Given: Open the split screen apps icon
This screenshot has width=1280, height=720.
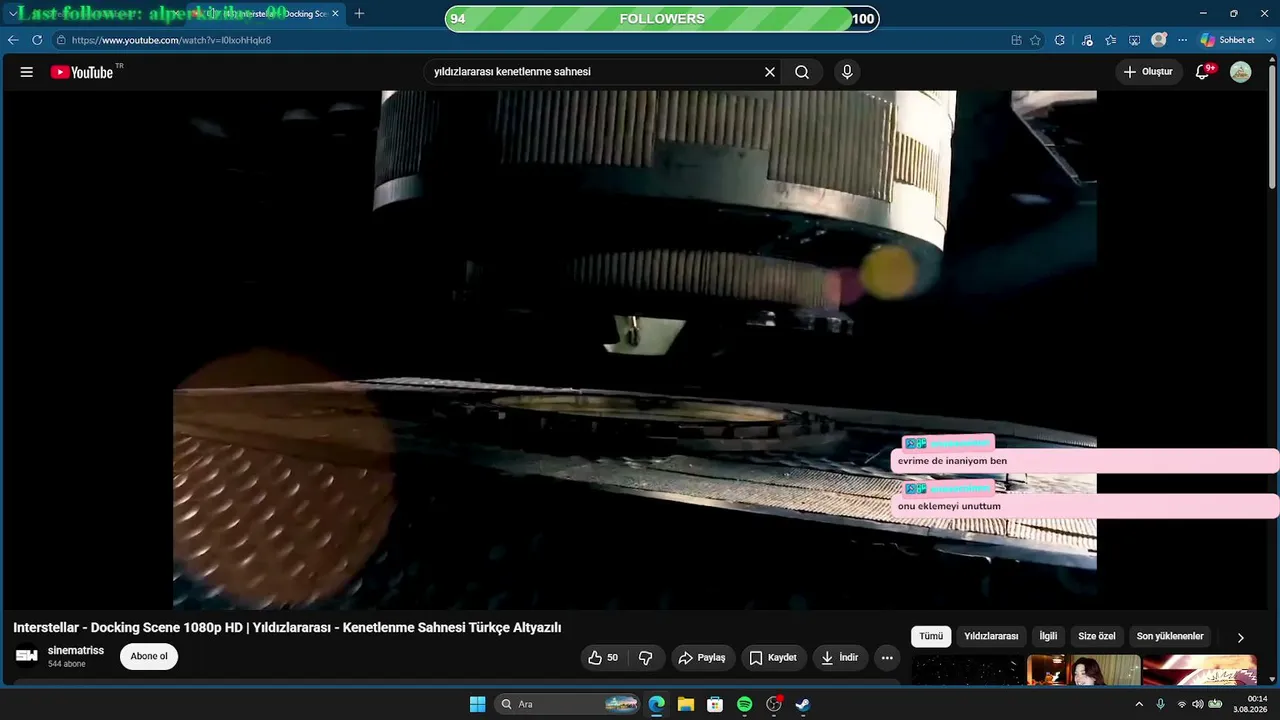Looking at the screenshot, I should (x=1016, y=40).
